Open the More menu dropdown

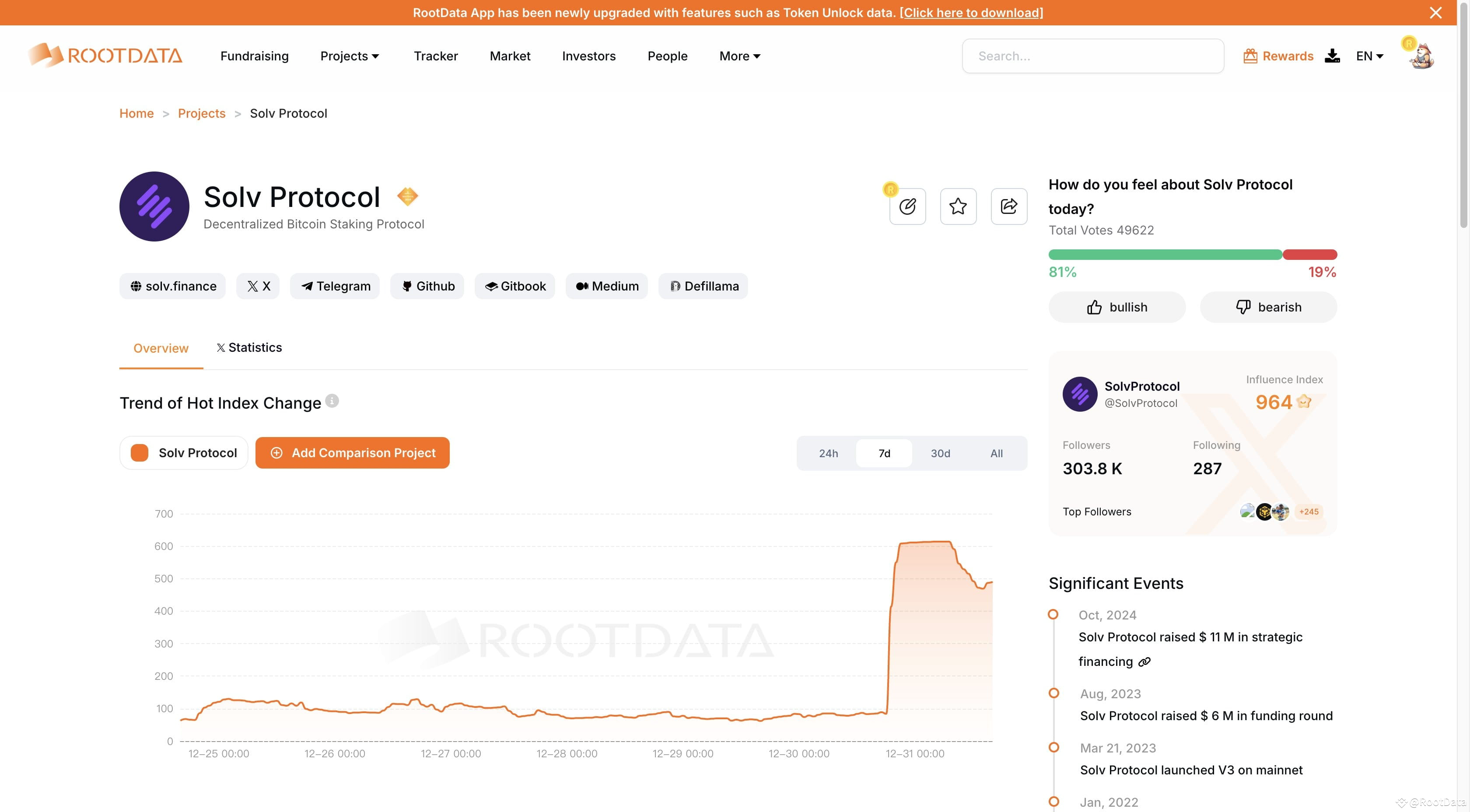738,56
